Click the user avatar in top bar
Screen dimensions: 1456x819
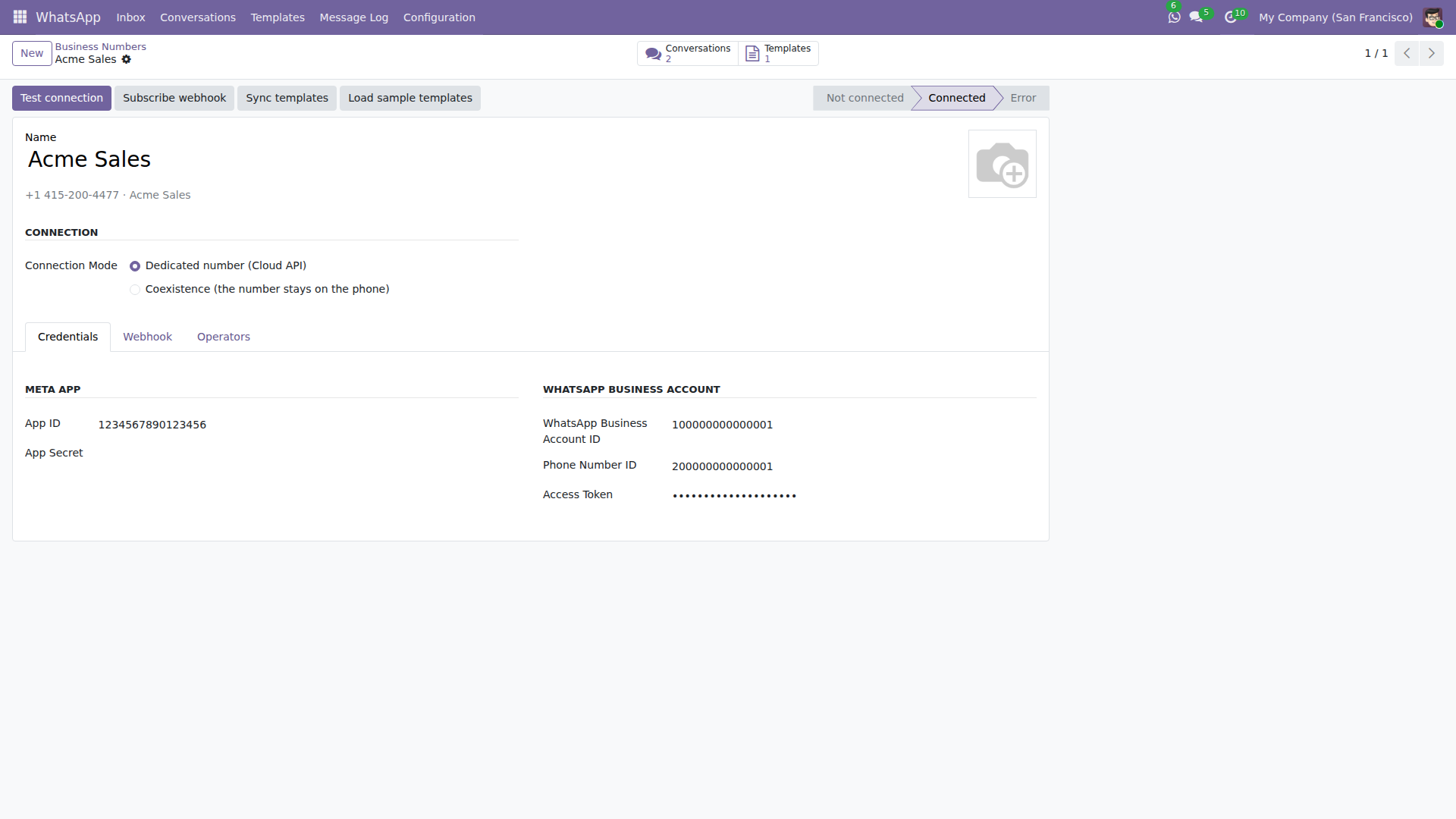1432,17
